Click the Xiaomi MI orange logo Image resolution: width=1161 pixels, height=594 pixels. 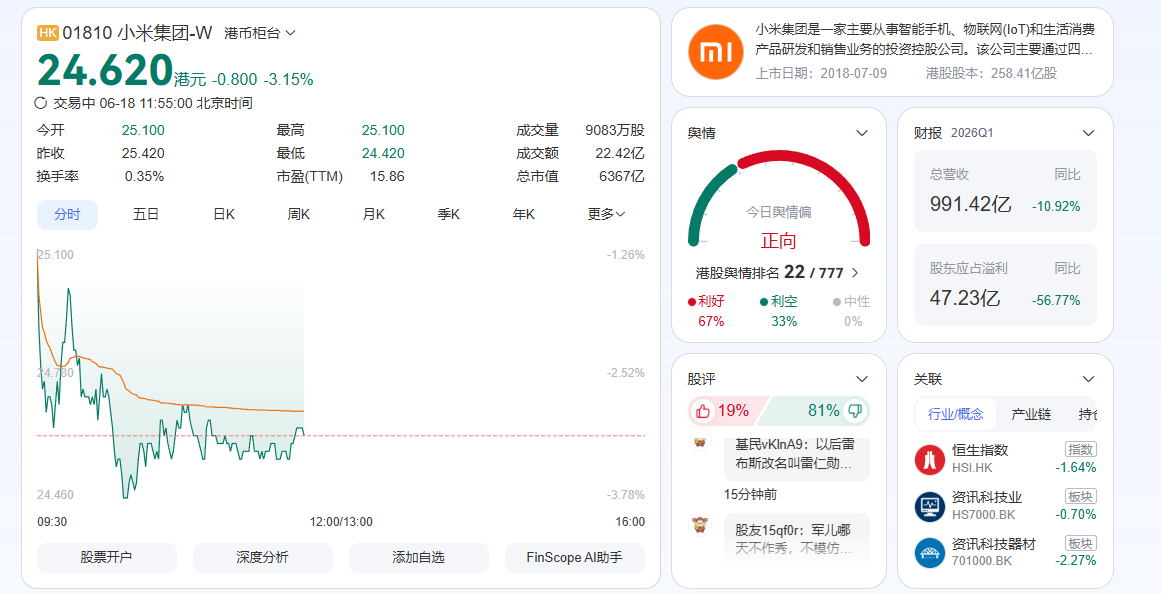click(715, 52)
